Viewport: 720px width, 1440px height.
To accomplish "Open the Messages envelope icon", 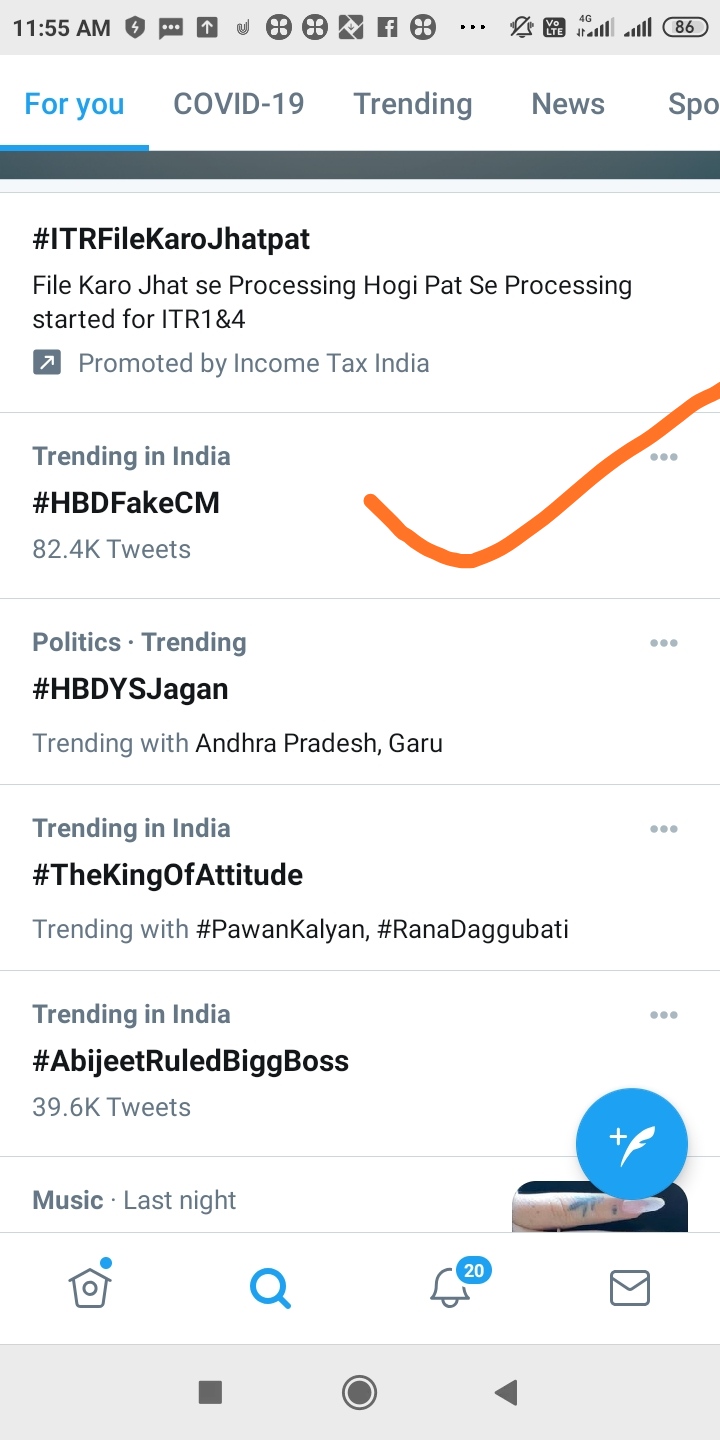I will [630, 1287].
